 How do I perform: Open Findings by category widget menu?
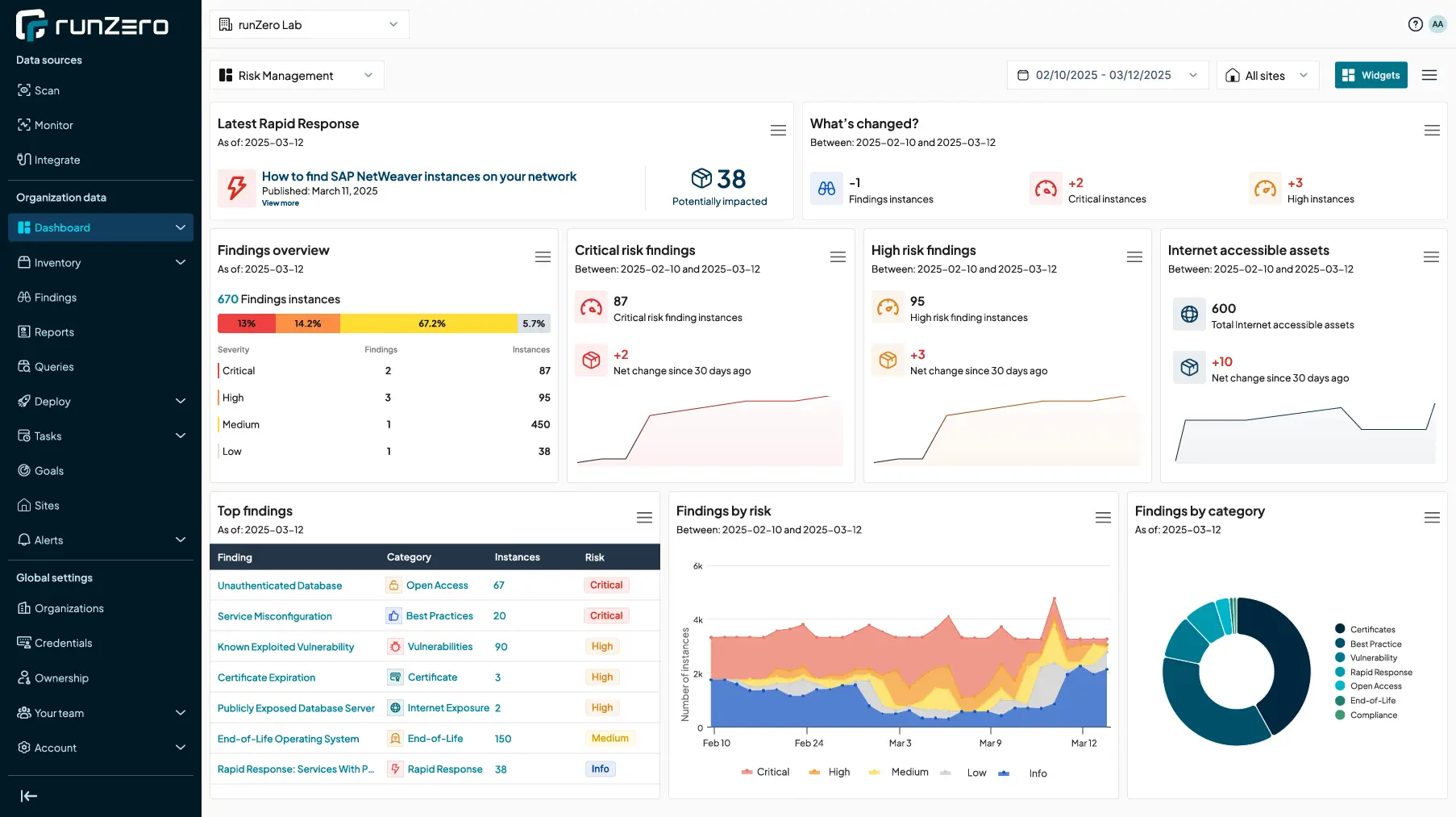click(x=1432, y=518)
